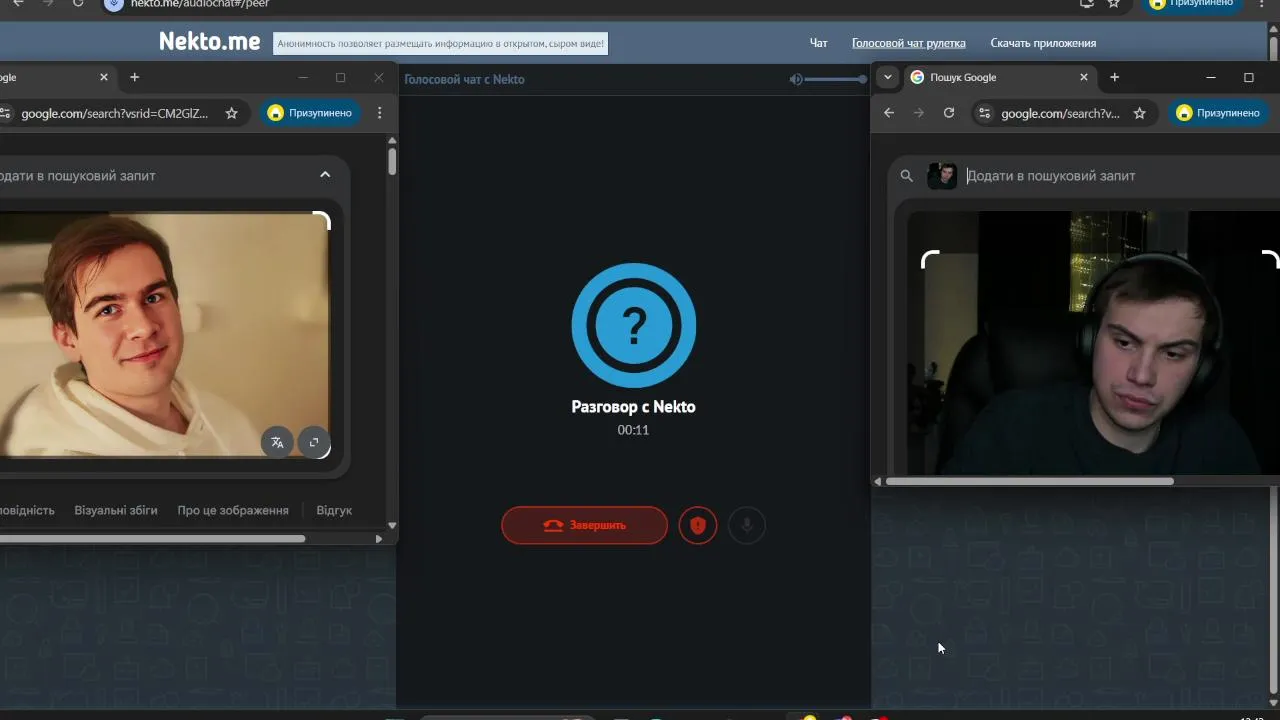Click the red shield report icon
Viewport: 1280px width, 720px height.
(698, 525)
